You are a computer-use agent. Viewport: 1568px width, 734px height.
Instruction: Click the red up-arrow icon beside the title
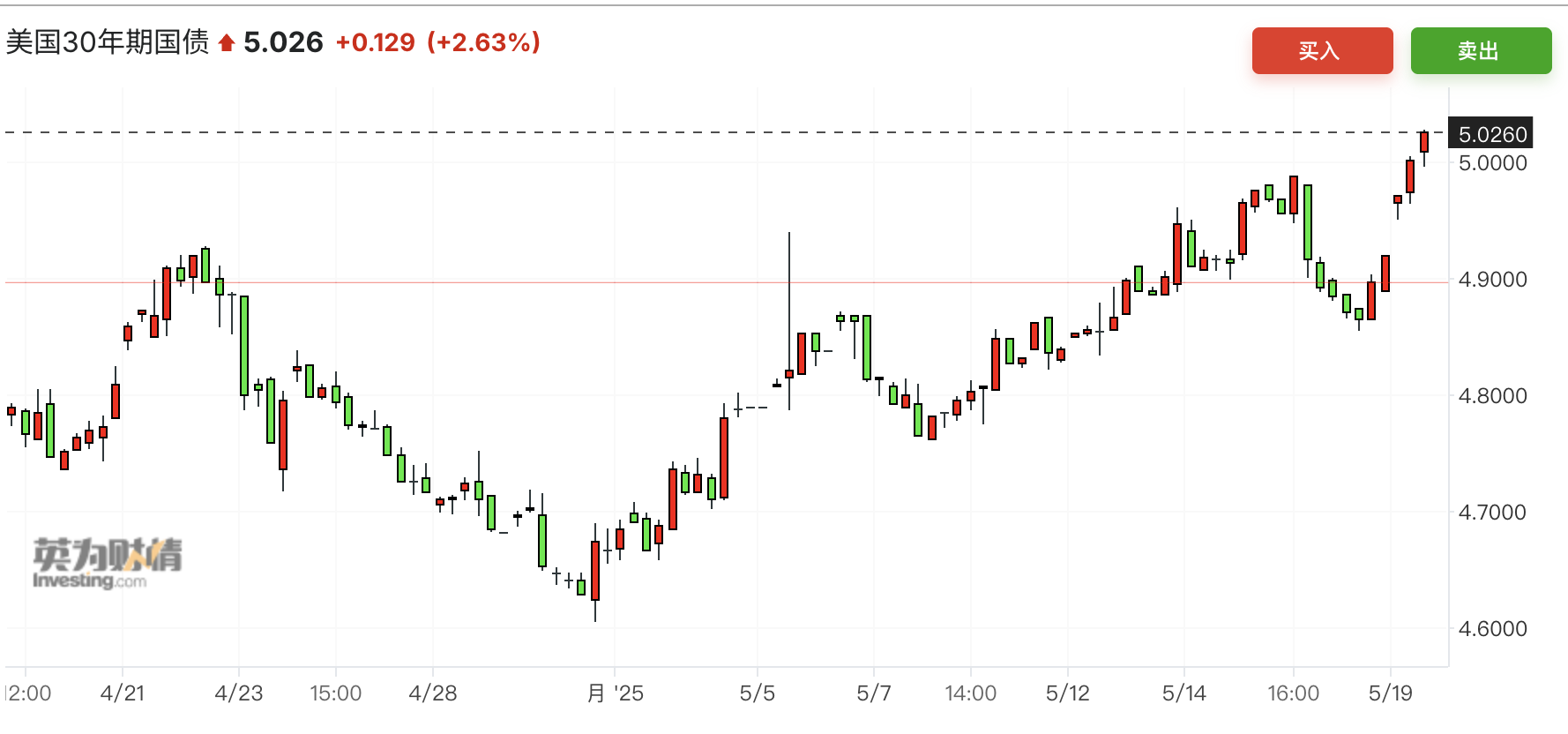coord(227,42)
